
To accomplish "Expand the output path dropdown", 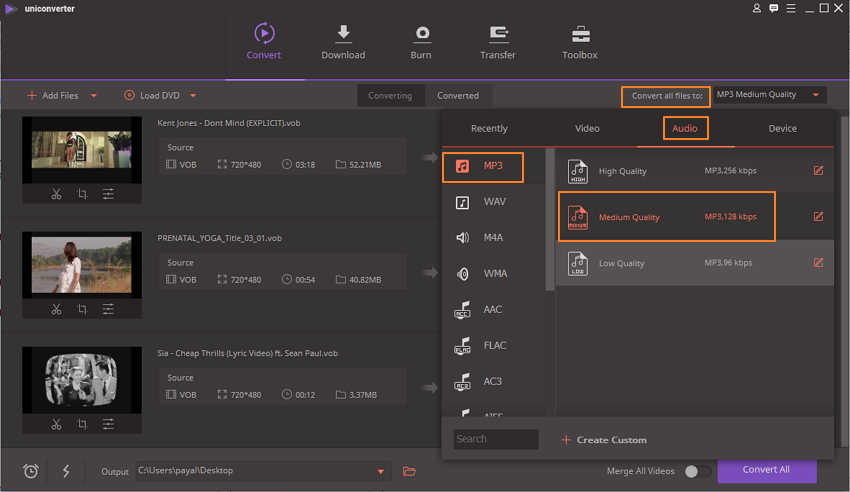I will click(381, 471).
